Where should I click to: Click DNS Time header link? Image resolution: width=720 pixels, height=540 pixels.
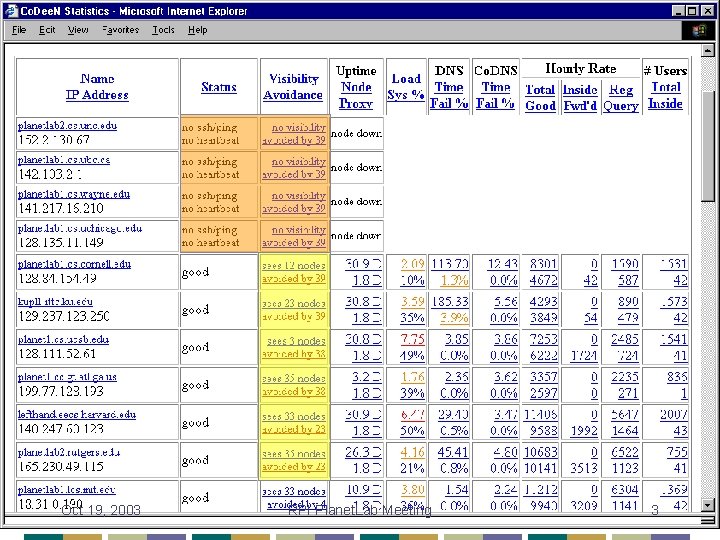pos(449,87)
